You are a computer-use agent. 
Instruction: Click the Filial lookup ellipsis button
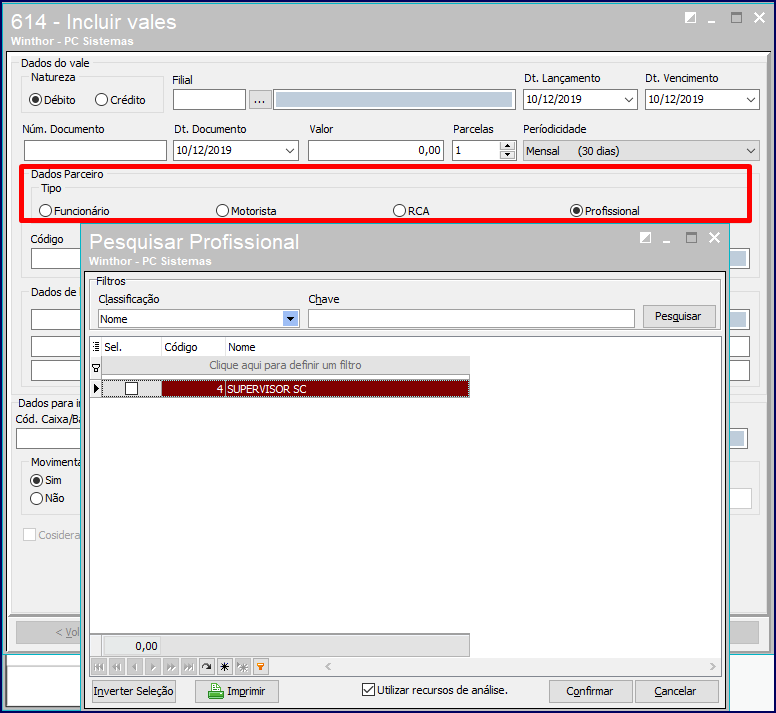259,100
